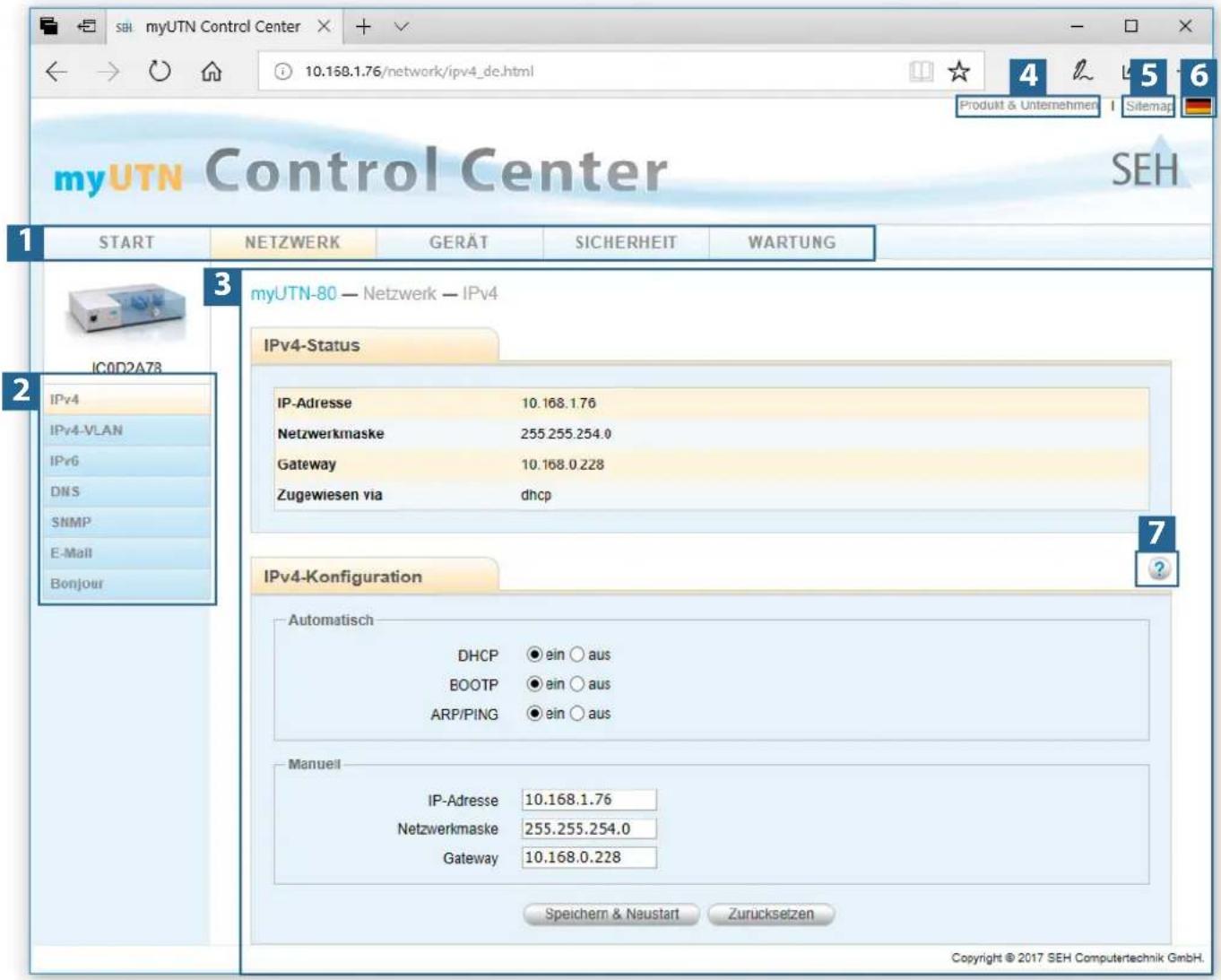Open new browser tab plus icon
The image size is (1221, 980).
pyautogui.click(x=363, y=27)
